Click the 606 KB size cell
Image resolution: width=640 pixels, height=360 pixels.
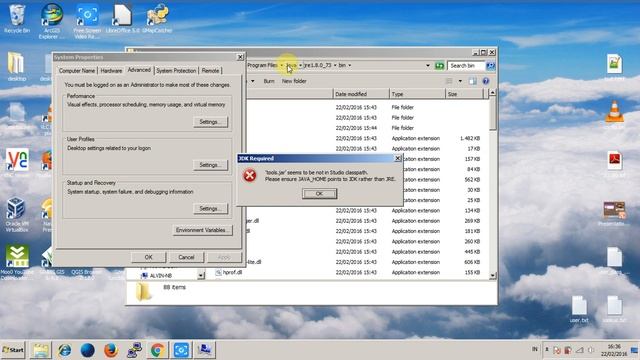coord(472,262)
